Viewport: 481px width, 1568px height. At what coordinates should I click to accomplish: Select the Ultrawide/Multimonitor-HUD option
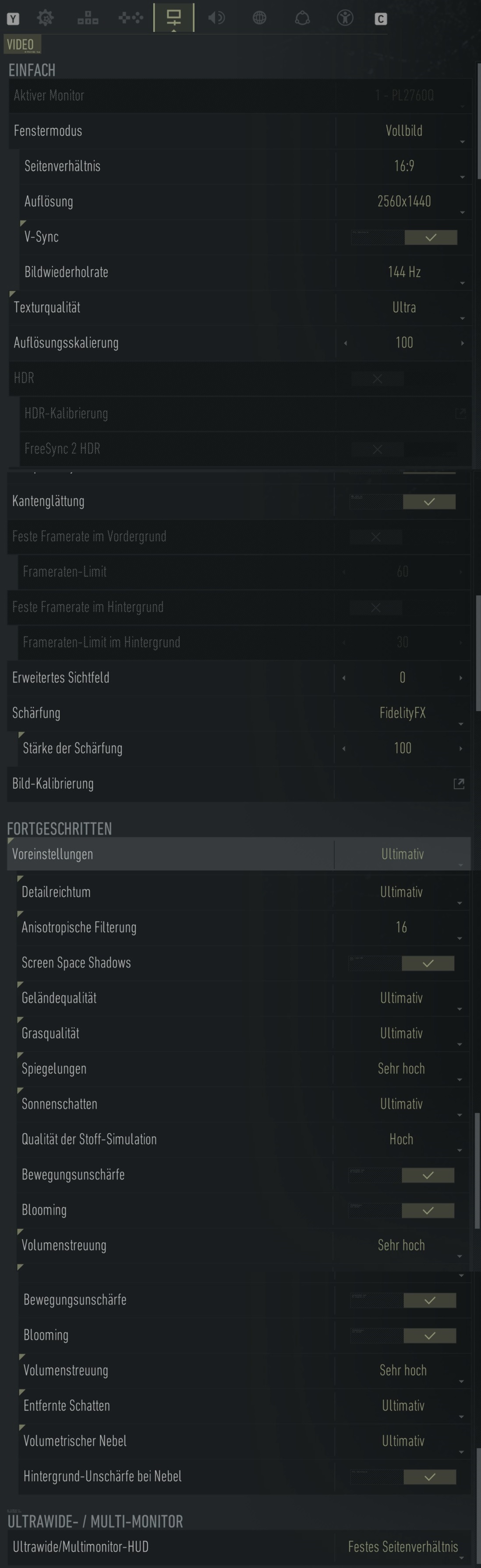(x=403, y=1547)
